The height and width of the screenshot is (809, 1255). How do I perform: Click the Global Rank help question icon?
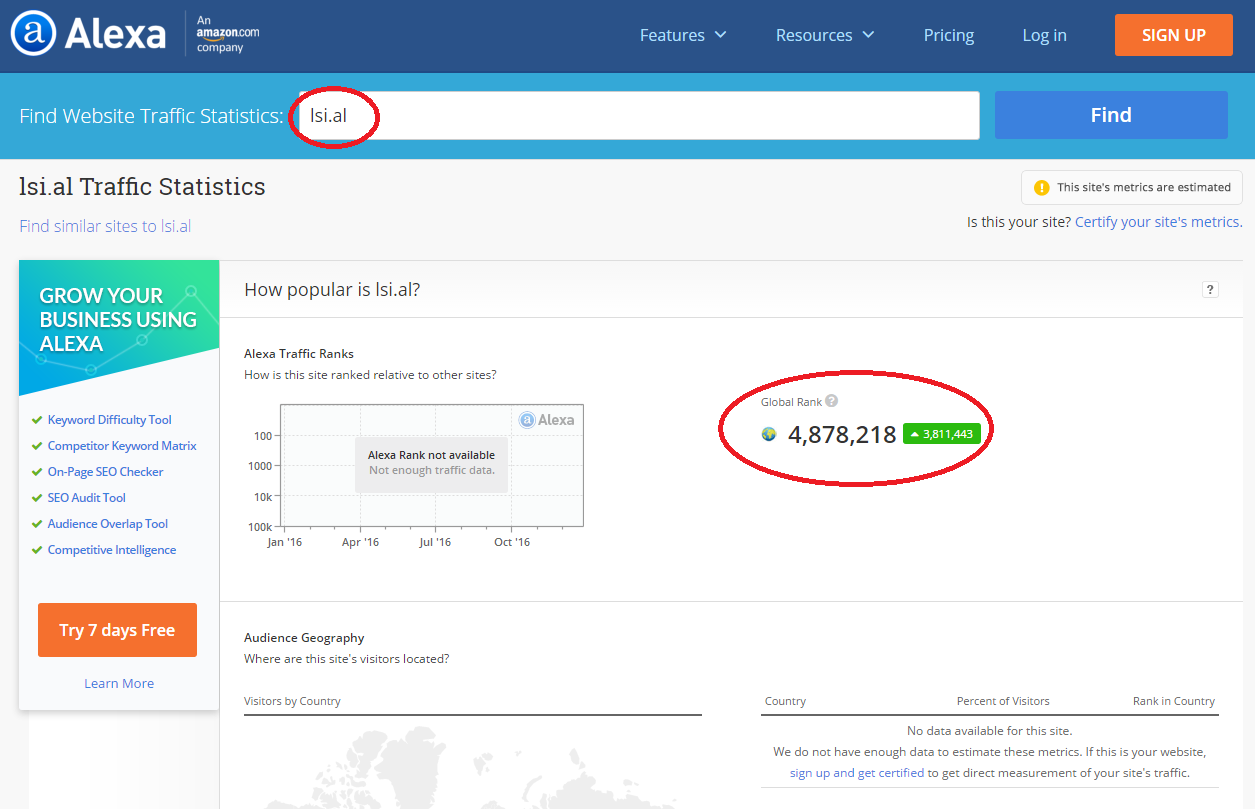pos(831,401)
